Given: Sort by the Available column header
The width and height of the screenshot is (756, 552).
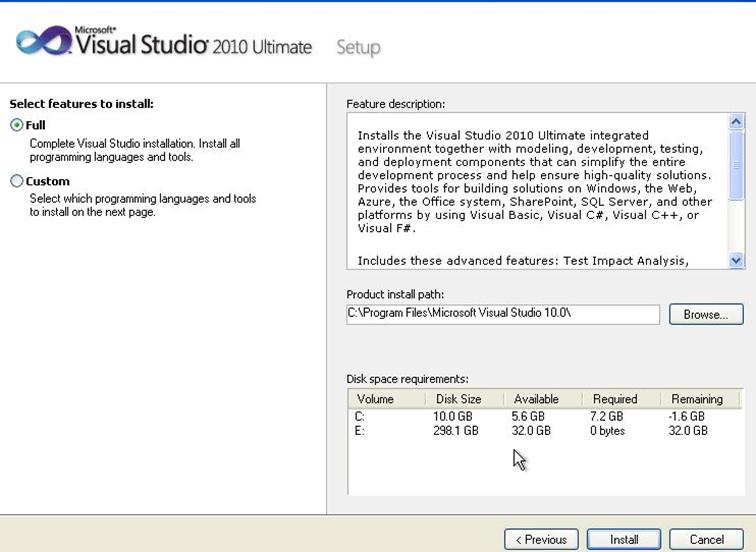Looking at the screenshot, I should [543, 399].
